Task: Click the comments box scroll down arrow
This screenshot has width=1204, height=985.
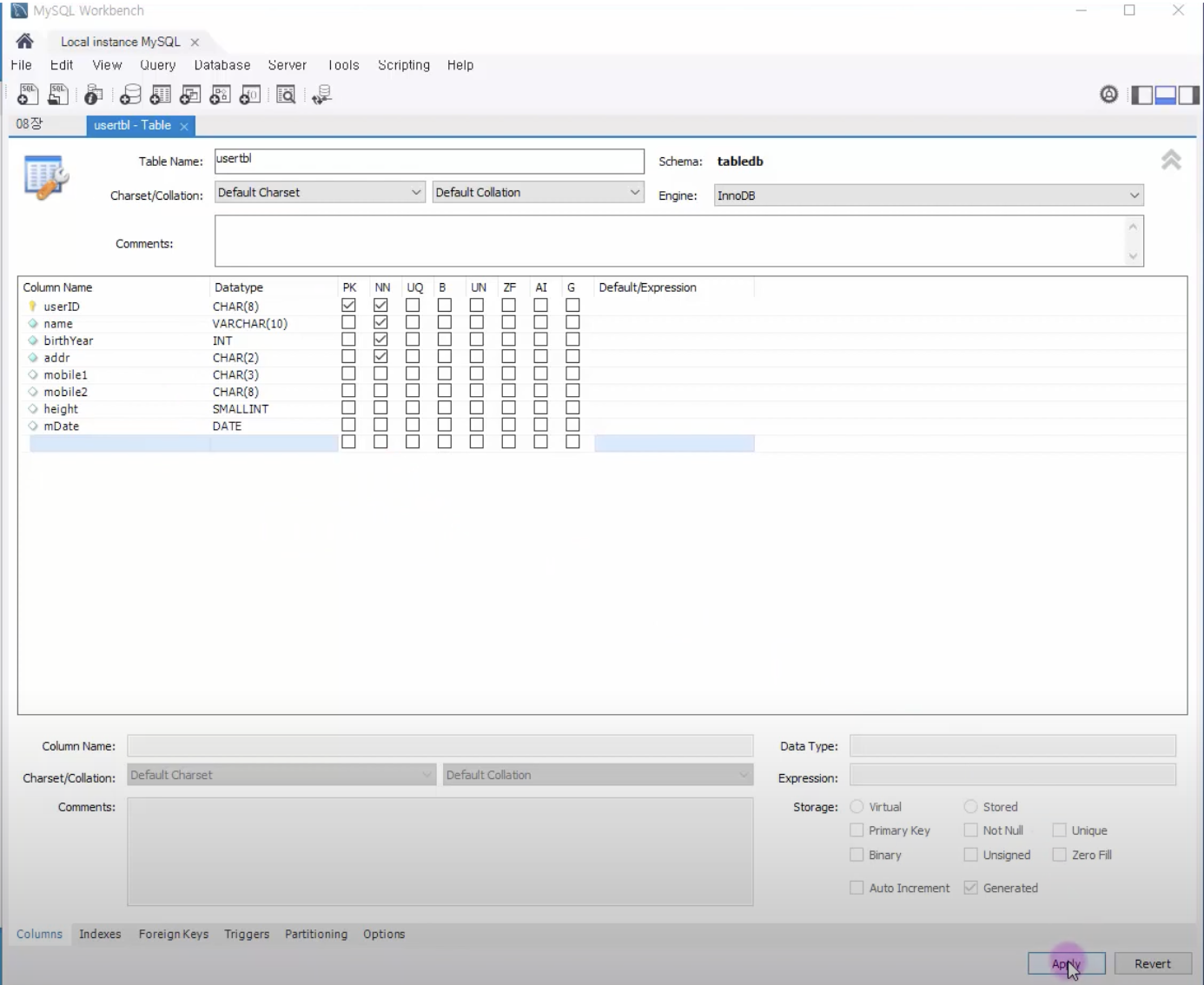Action: point(1133,256)
